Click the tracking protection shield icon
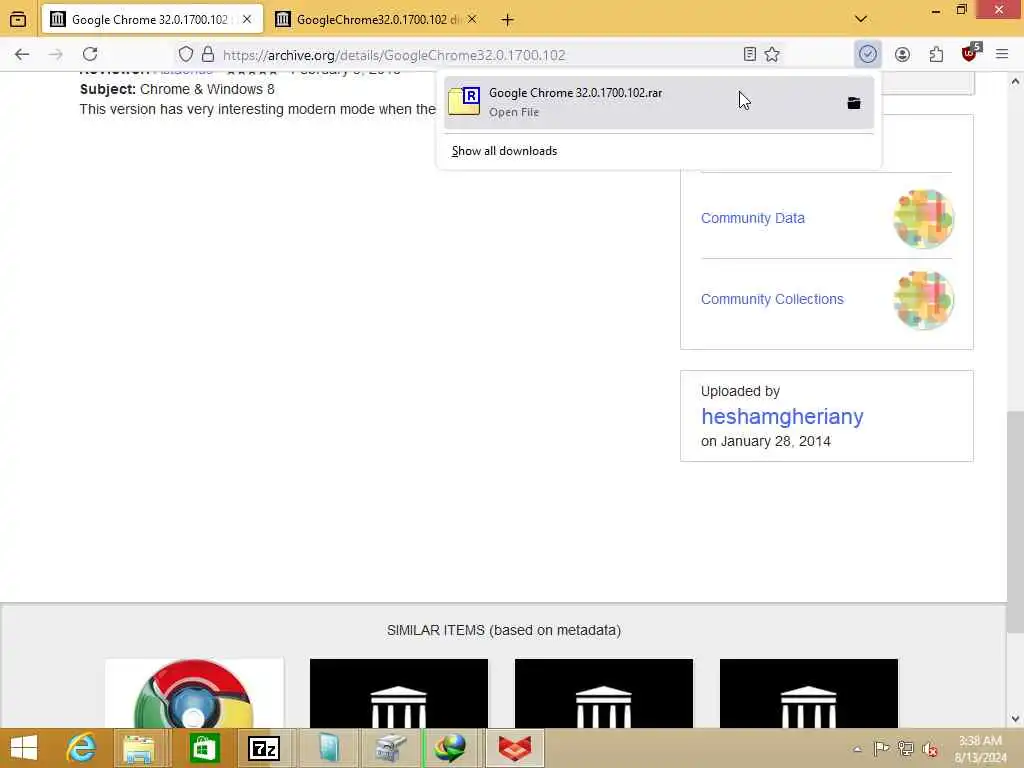1024x768 pixels. click(185, 54)
